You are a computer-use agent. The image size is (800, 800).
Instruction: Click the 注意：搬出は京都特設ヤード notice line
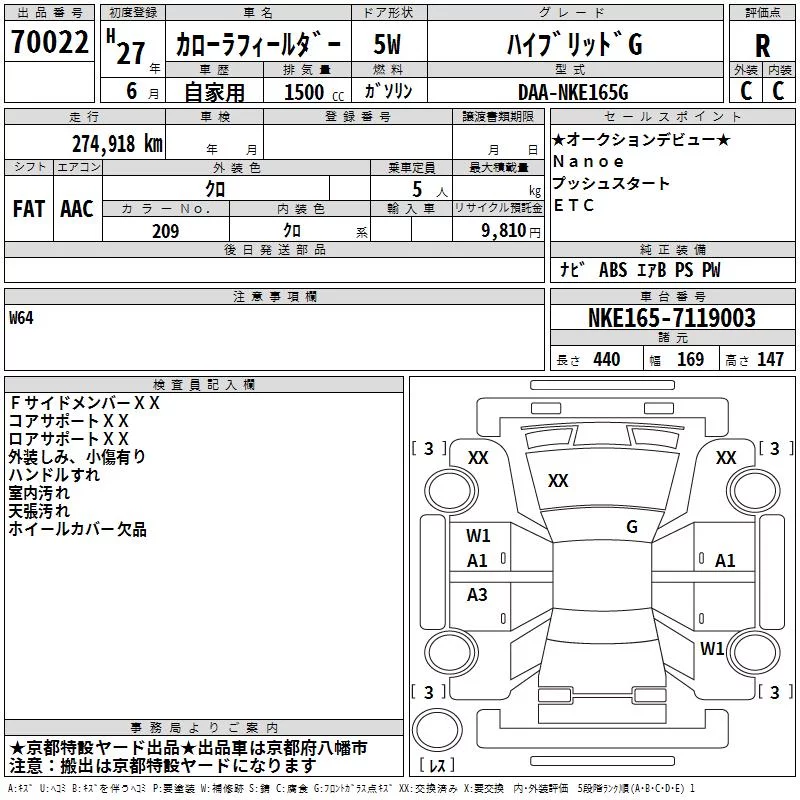click(163, 766)
